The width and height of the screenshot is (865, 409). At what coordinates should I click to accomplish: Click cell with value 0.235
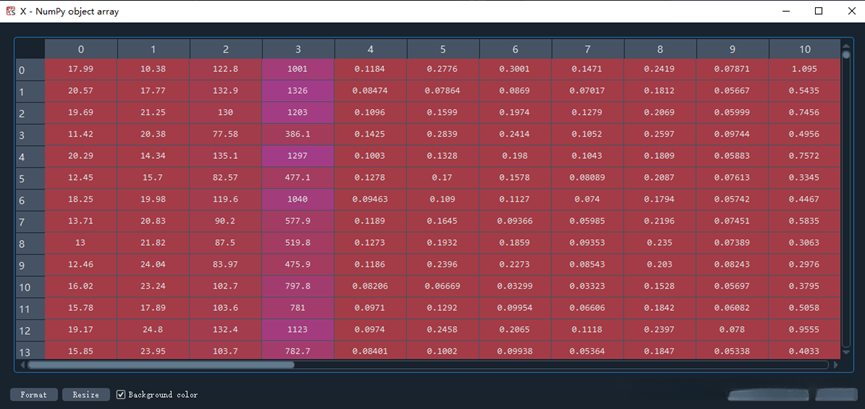660,242
